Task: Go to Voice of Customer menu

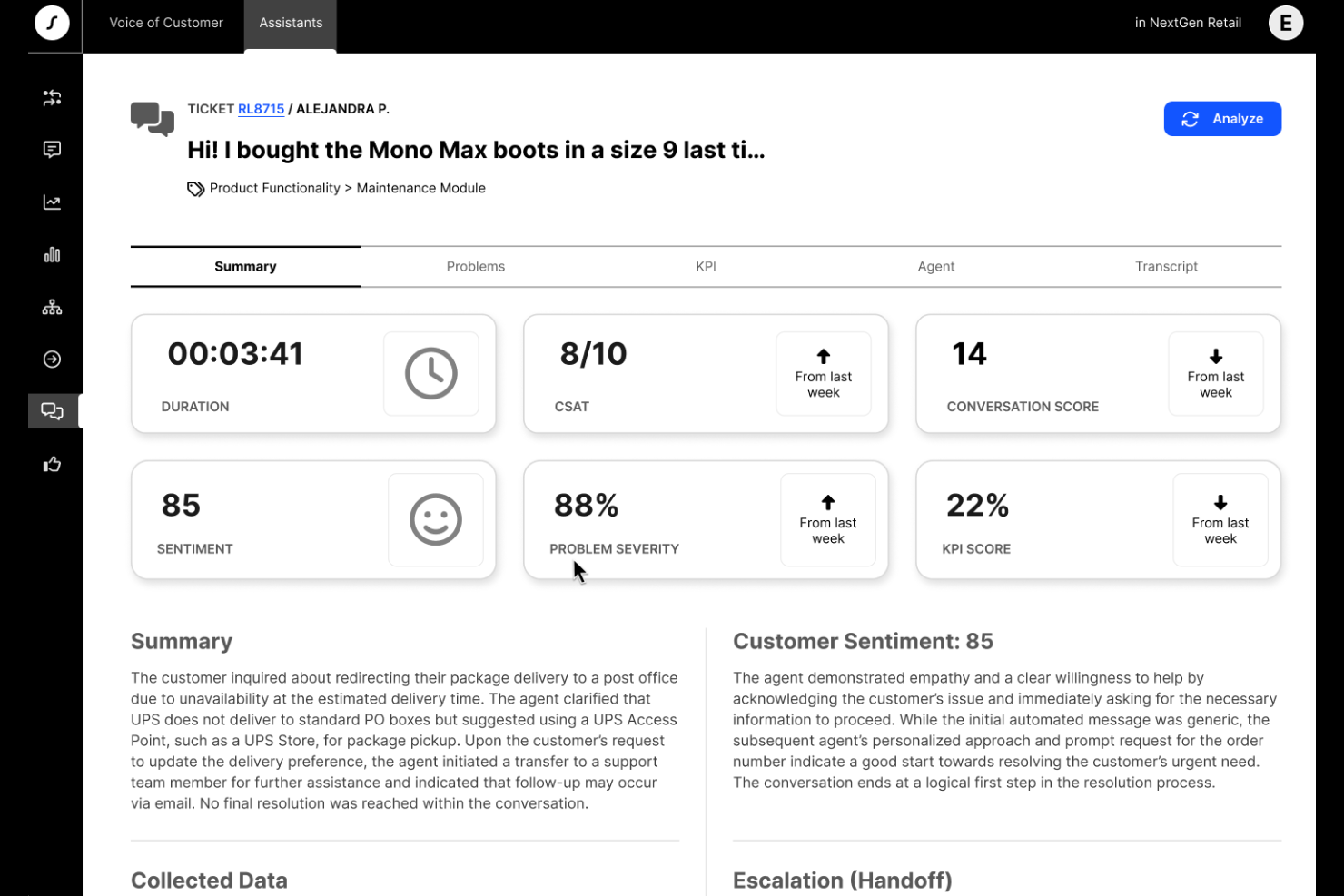Action: click(166, 23)
